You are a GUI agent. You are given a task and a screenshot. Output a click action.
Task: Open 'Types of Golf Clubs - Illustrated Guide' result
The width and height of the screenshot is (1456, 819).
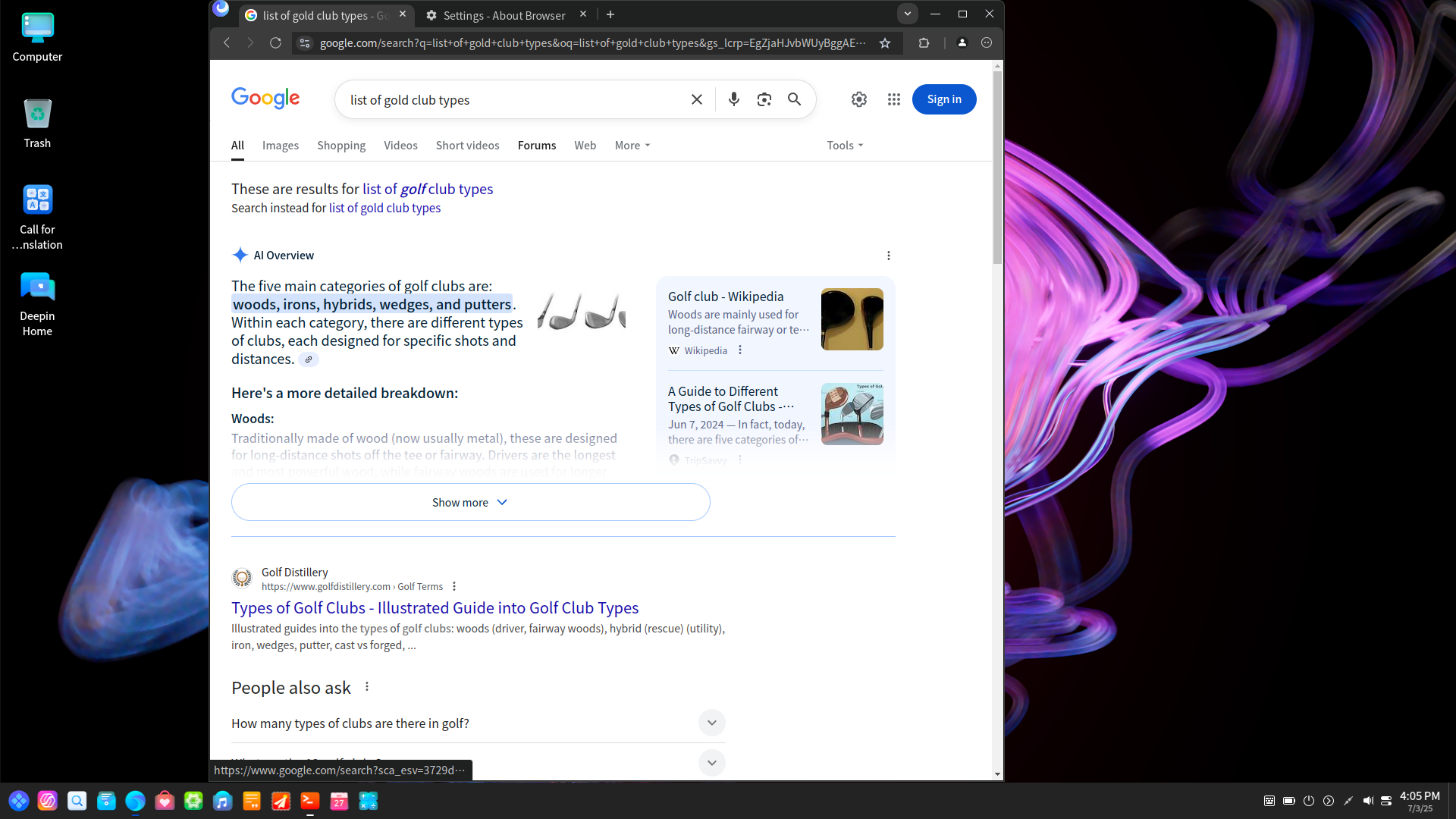[x=435, y=608]
